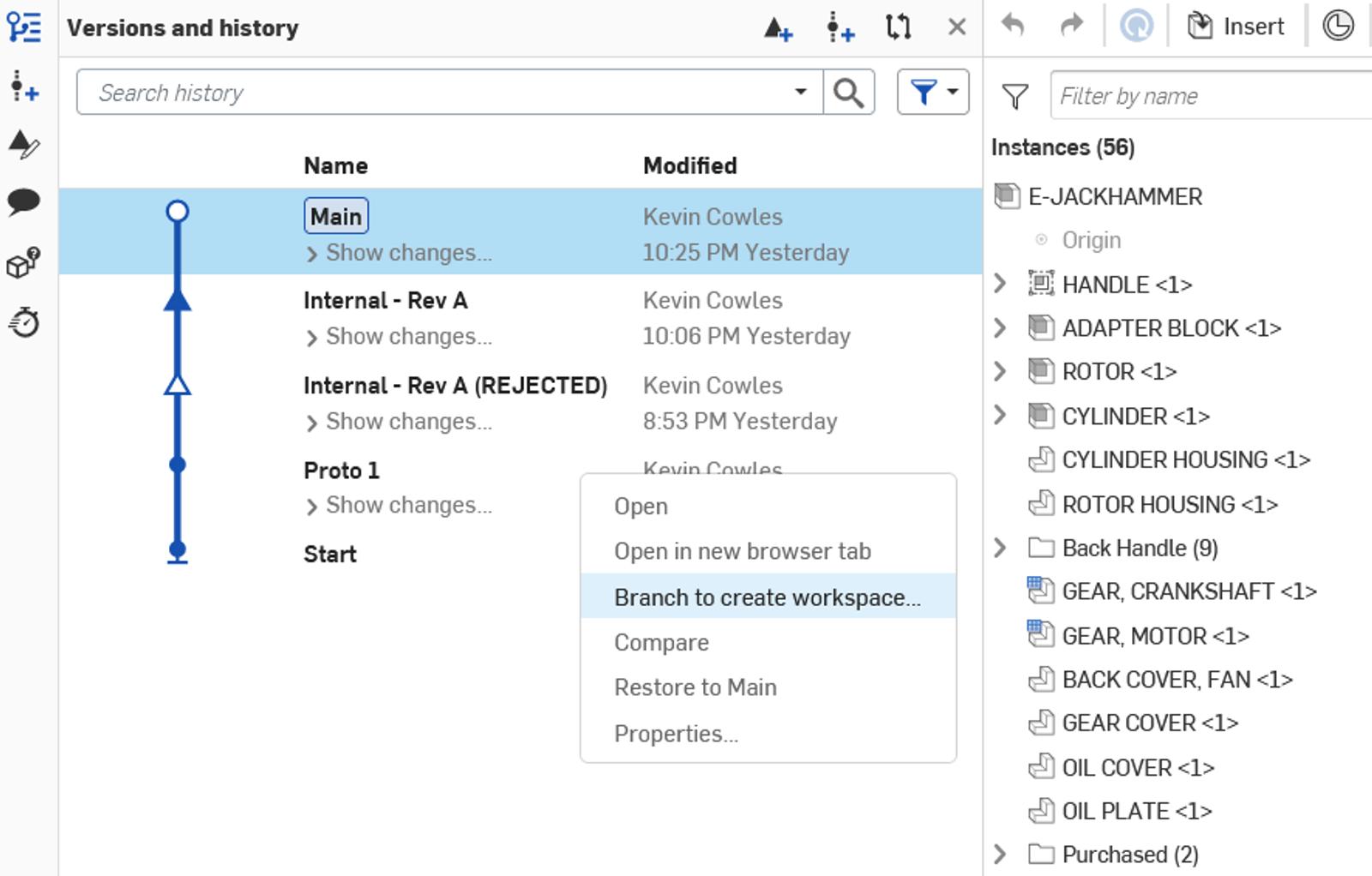This screenshot has height=876, width=1372.
Task: Click the search magnifier button
Action: click(848, 92)
